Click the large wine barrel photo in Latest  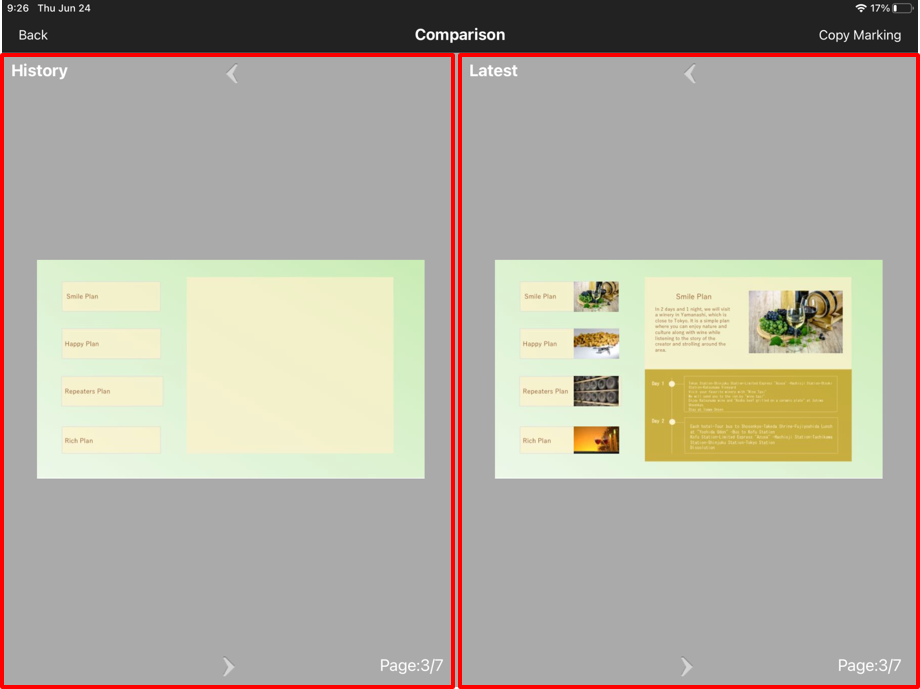pos(795,322)
